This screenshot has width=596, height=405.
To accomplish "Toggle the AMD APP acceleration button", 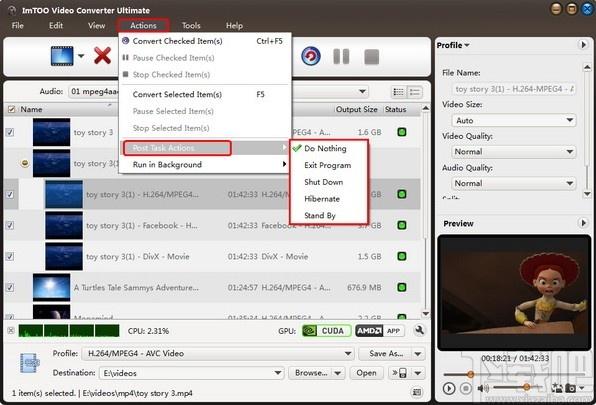I will (380, 331).
